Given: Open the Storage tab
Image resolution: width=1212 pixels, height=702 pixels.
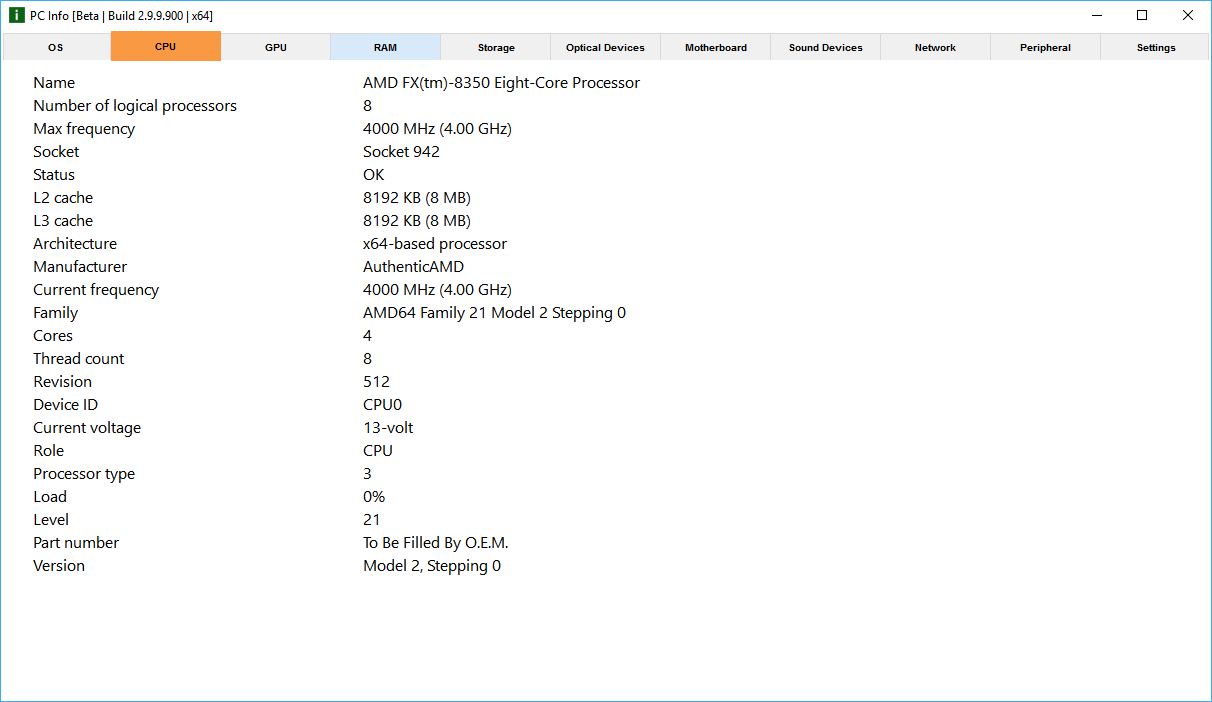Looking at the screenshot, I should (x=496, y=47).
